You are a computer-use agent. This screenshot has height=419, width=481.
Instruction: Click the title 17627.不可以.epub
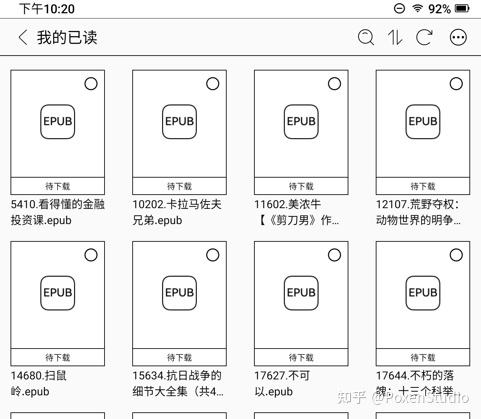tap(282, 384)
